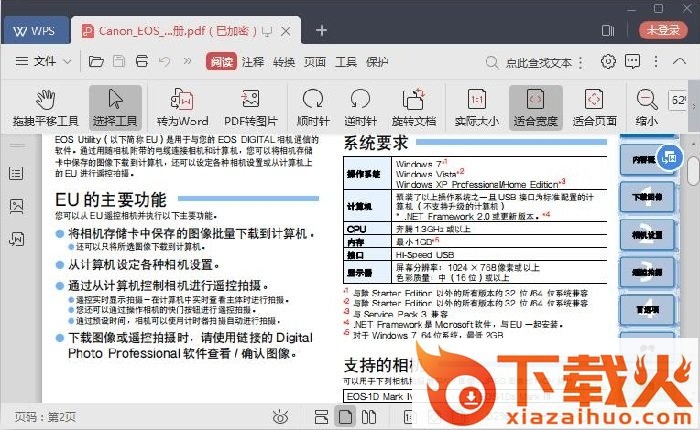The height and width of the screenshot is (430, 700).
Task: Open the annotations sidebar panel icon
Action: (17, 239)
